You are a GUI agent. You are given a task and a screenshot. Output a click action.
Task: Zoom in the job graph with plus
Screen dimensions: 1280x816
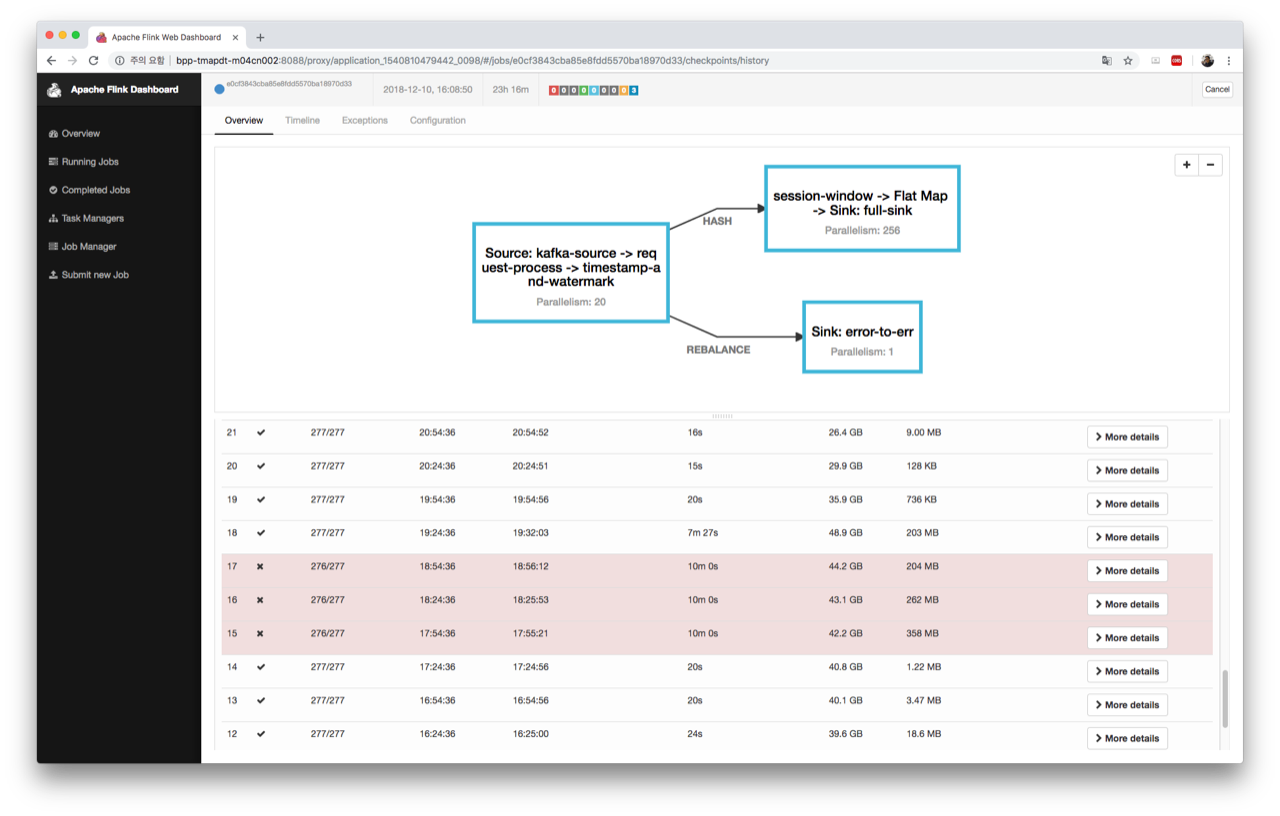1187,165
